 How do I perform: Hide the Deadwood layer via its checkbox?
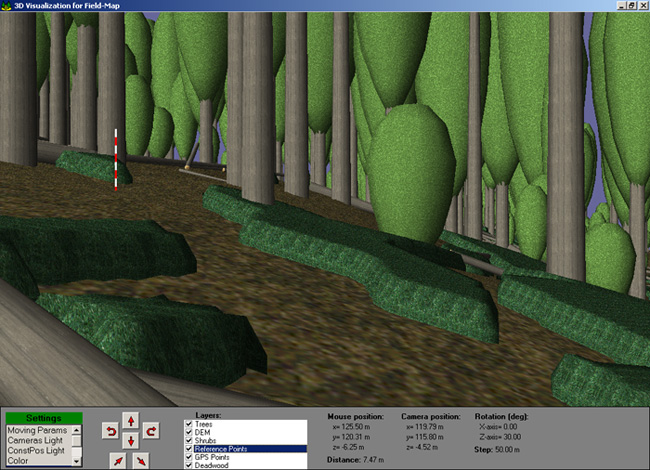(x=189, y=465)
